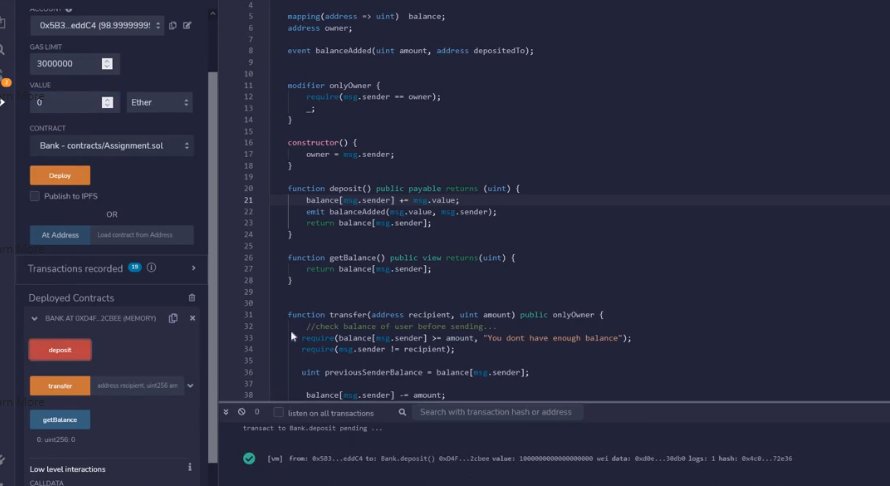Screen dimensions: 890x486
Task: Click the Bank.deposit transaction log entry
Action: click(x=530, y=458)
